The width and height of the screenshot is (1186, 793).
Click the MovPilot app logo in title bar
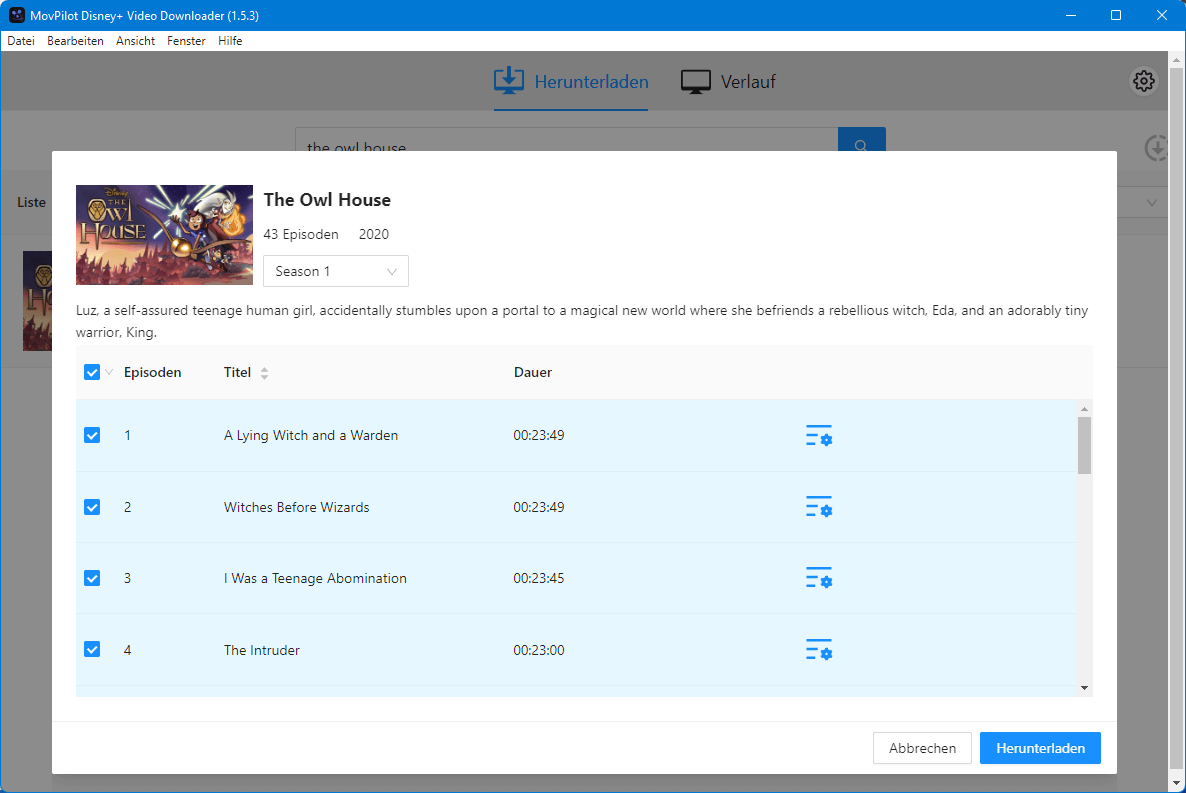[17, 15]
